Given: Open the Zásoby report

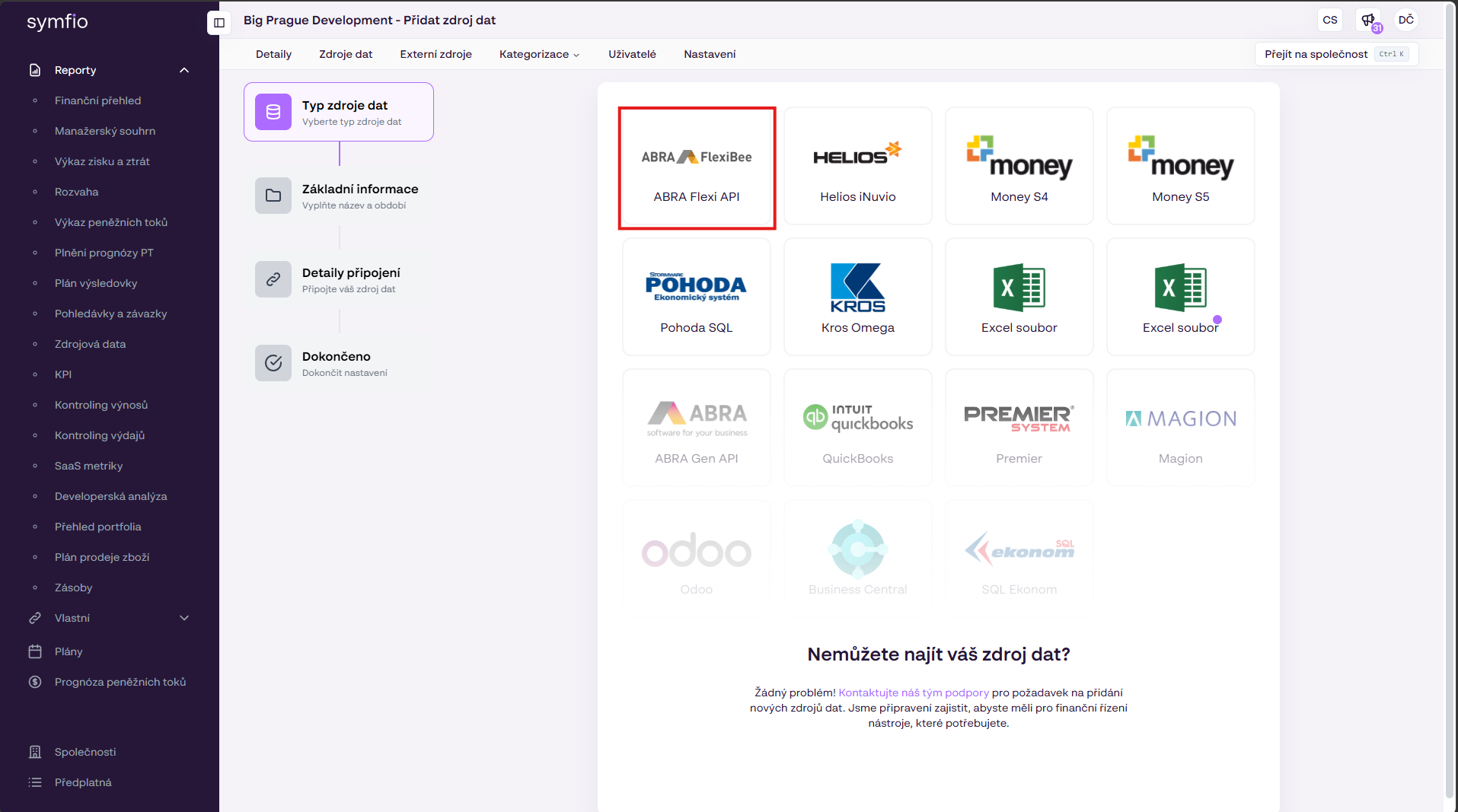Looking at the screenshot, I should pyautogui.click(x=73, y=588).
